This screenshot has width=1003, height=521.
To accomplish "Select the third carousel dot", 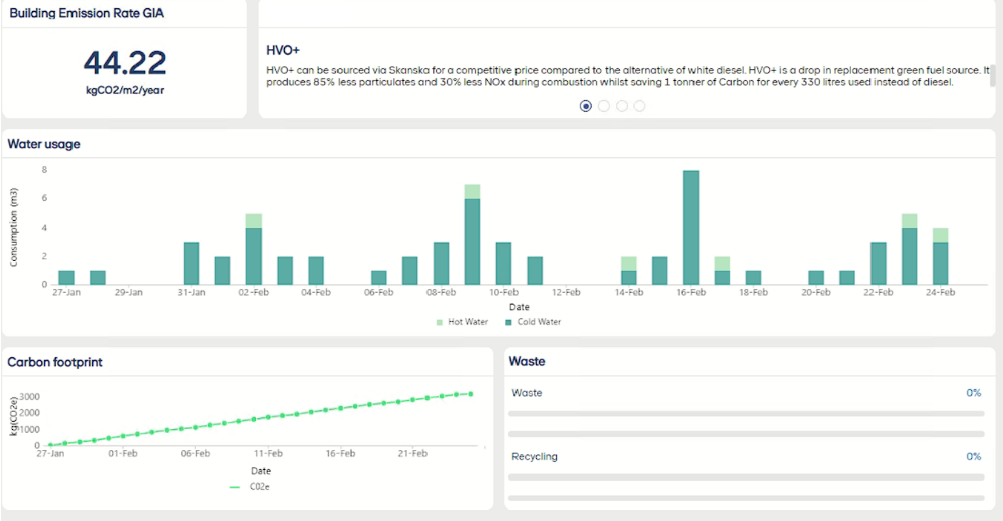I will point(622,106).
